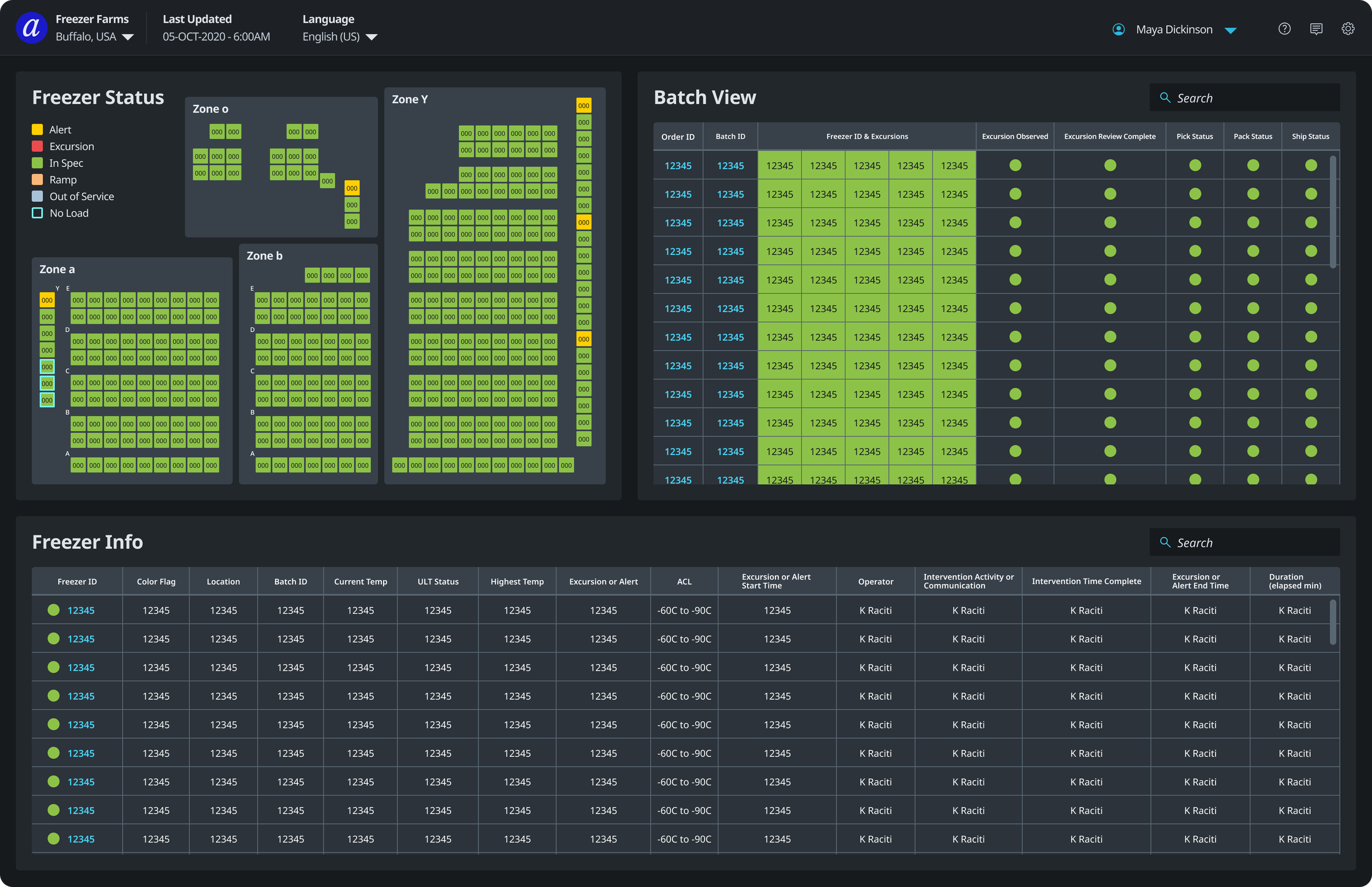This screenshot has width=1372, height=887.
Task: Open the messages chat icon
Action: 1315,29
